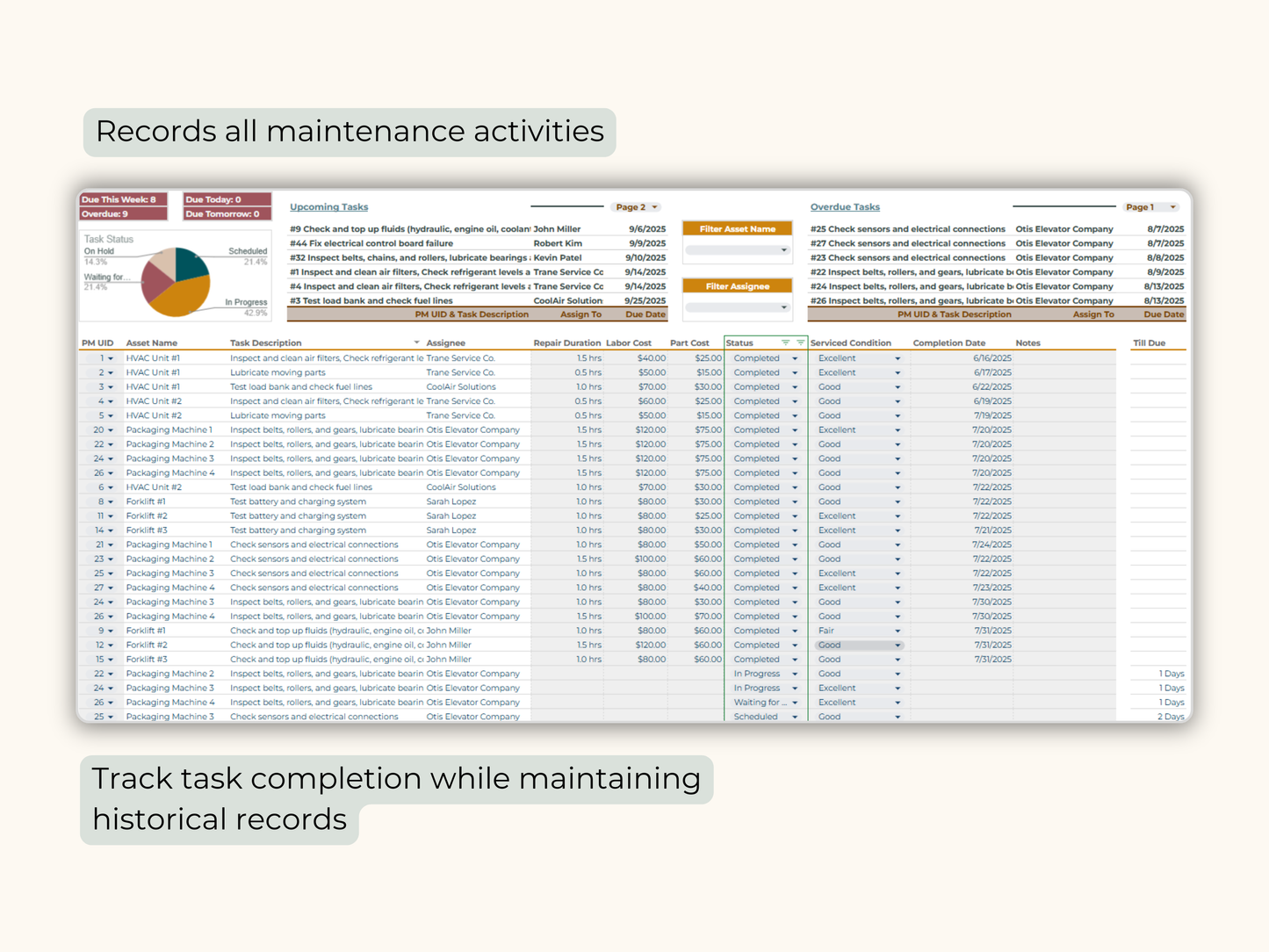Click the Task Description header filter arrow
The height and width of the screenshot is (952, 1269).
point(416,343)
